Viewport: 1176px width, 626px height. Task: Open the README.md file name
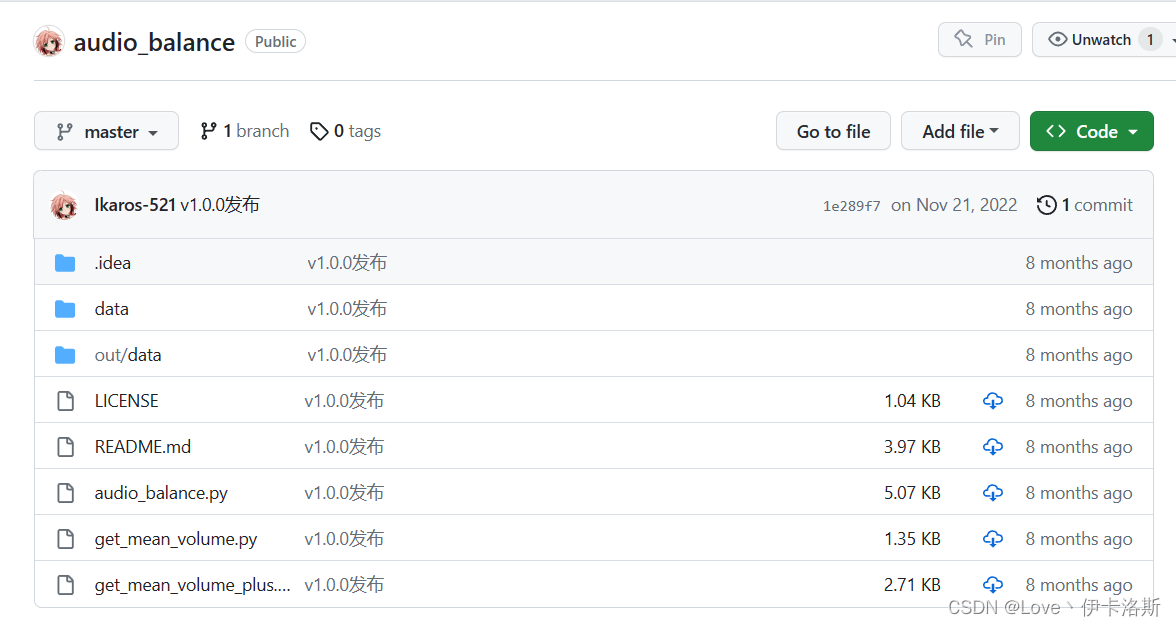(x=142, y=447)
